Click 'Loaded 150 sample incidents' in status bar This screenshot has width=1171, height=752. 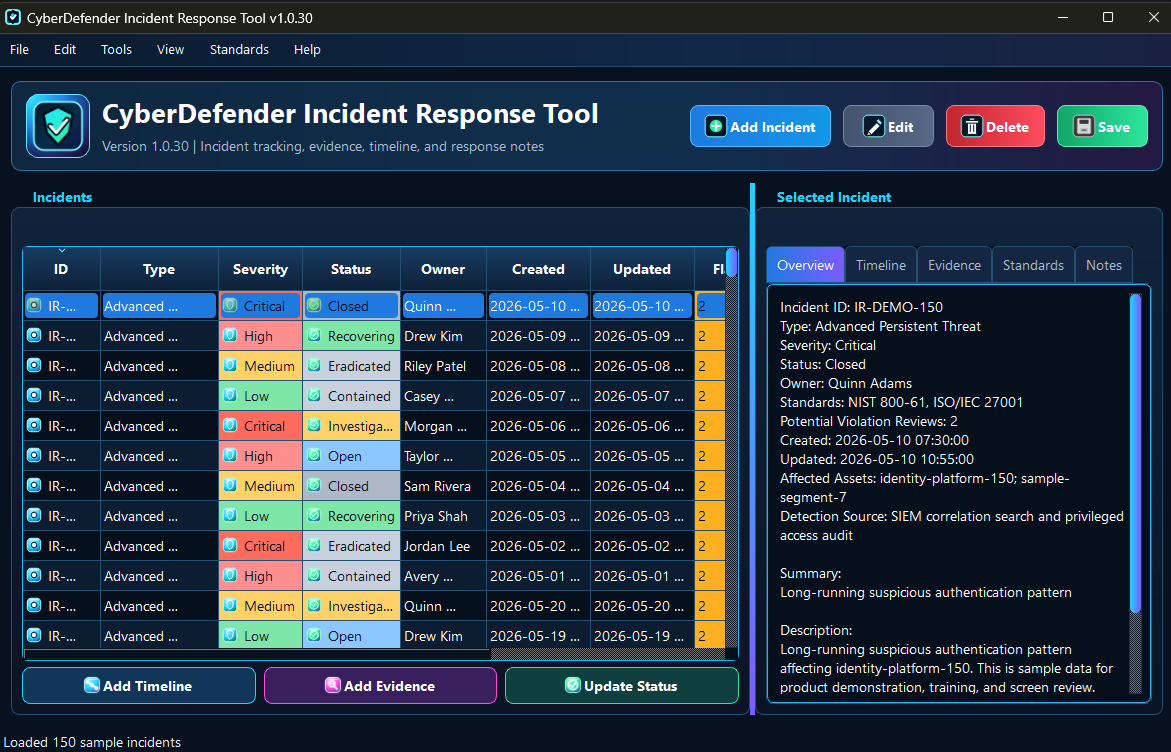92,742
